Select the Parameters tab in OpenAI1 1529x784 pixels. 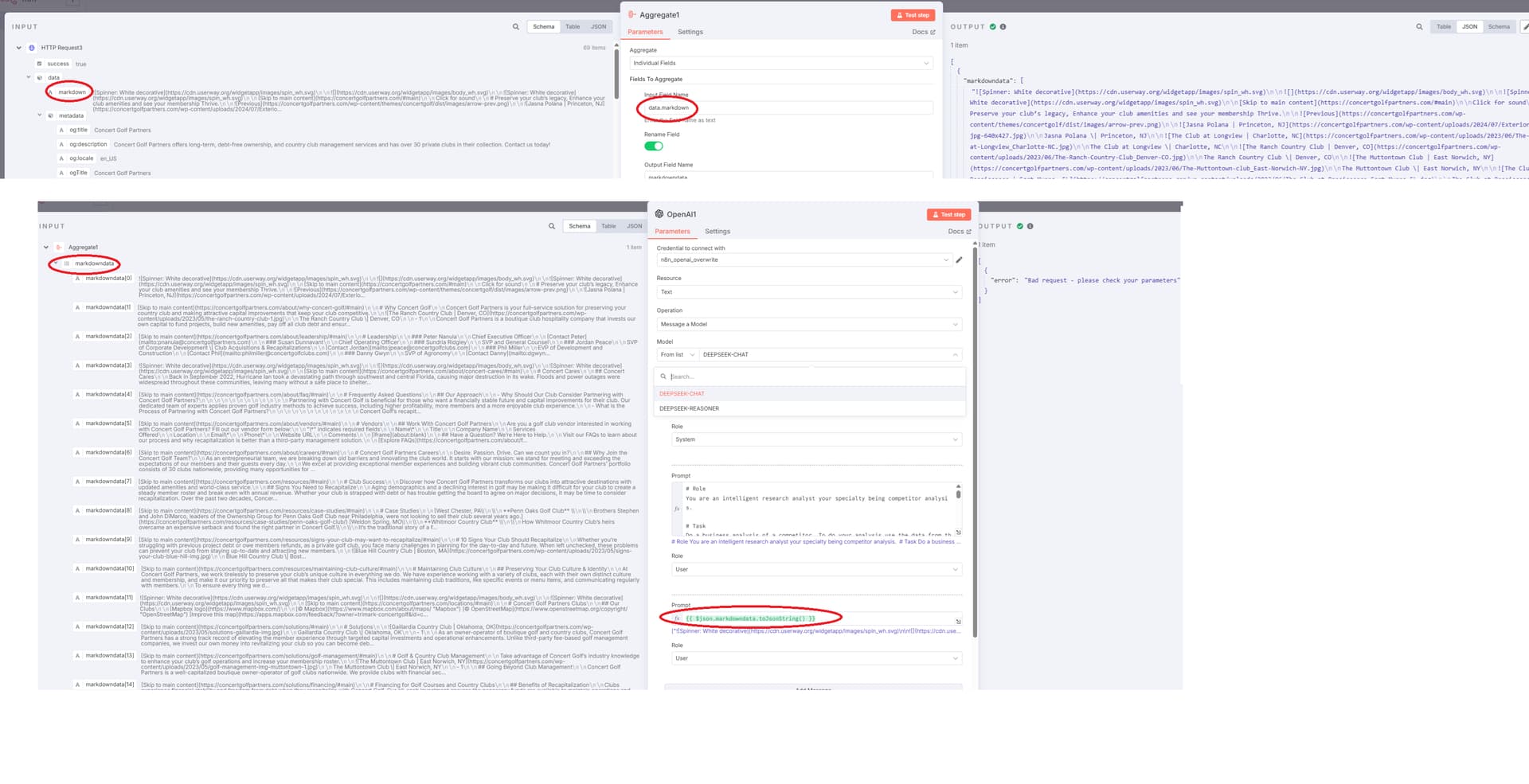pos(672,232)
